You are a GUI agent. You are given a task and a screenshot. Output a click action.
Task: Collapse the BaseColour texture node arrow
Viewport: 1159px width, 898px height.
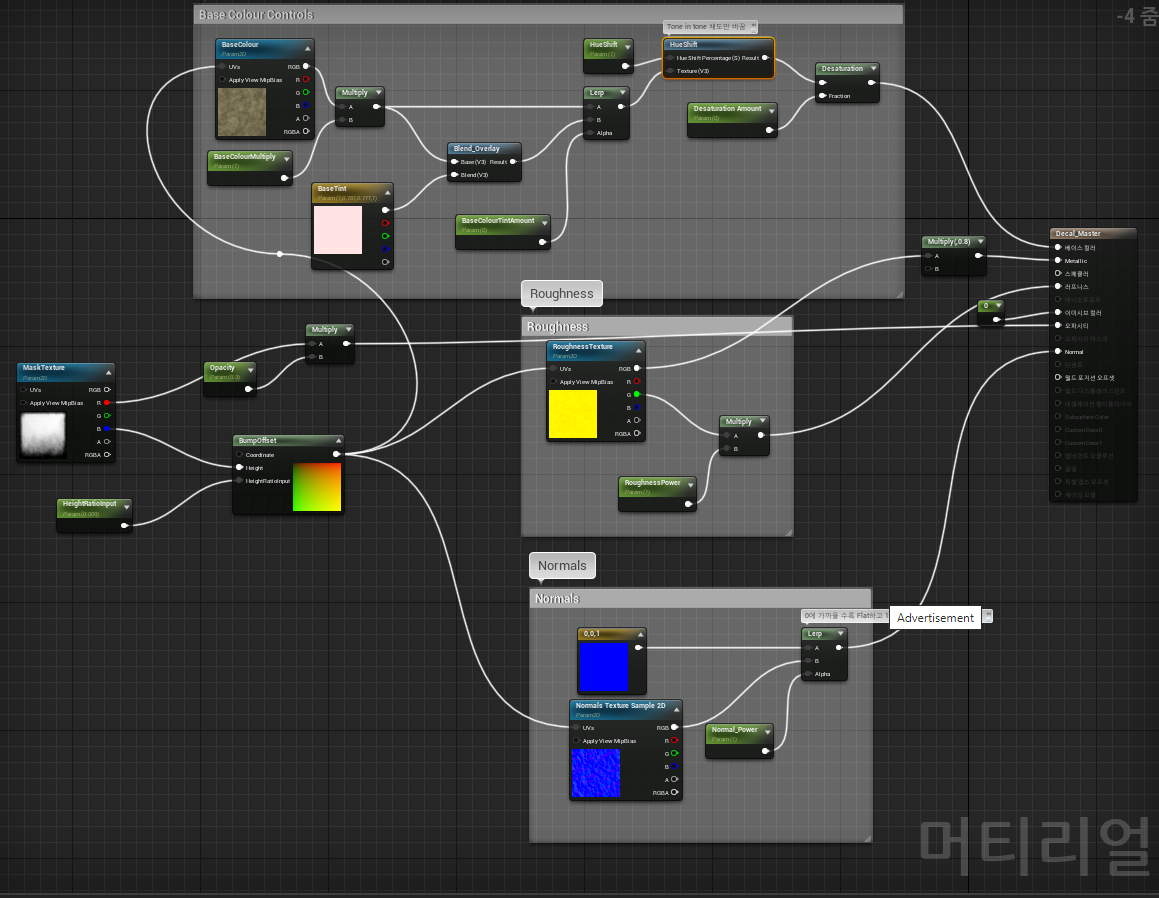click(x=308, y=47)
